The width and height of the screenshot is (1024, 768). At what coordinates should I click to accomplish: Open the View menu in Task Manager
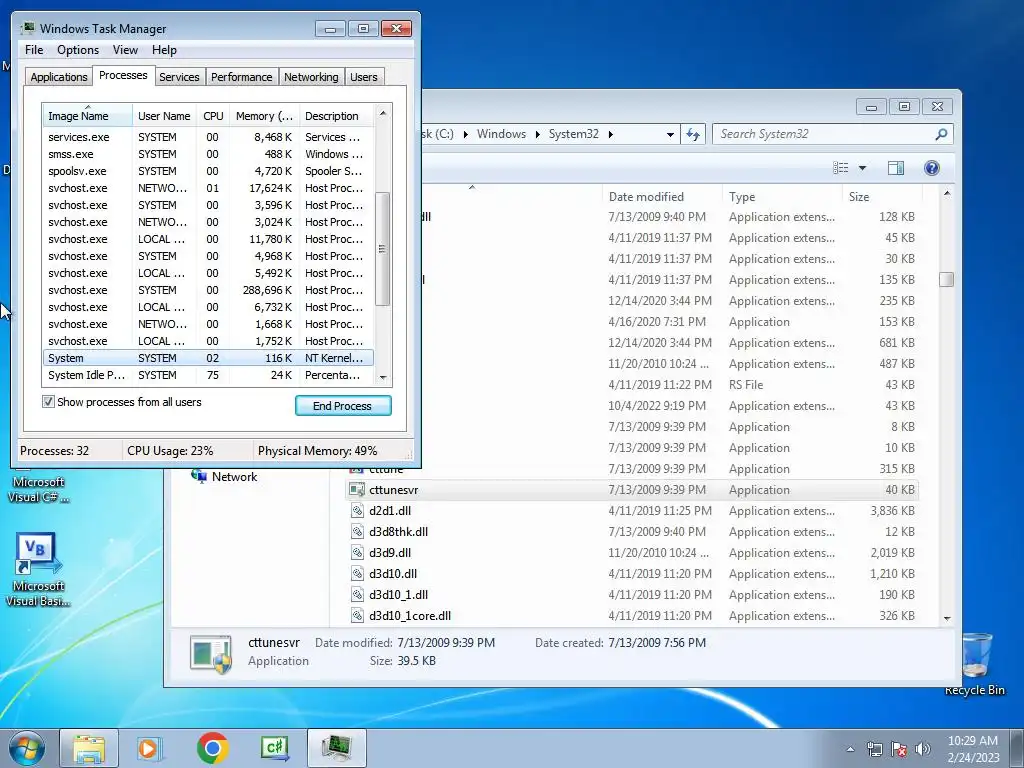coord(125,50)
